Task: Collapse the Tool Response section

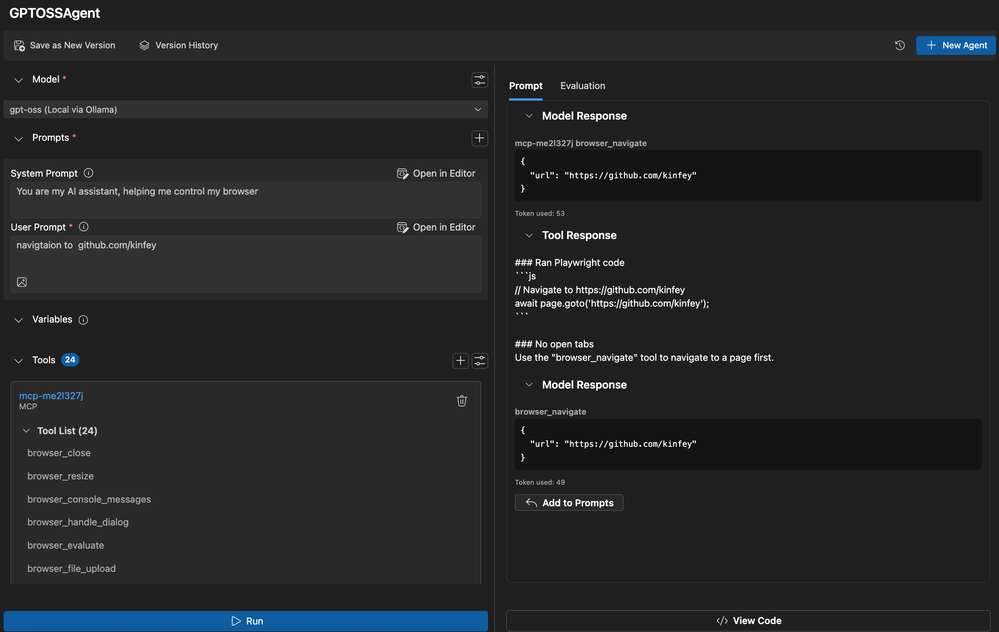Action: [x=529, y=236]
